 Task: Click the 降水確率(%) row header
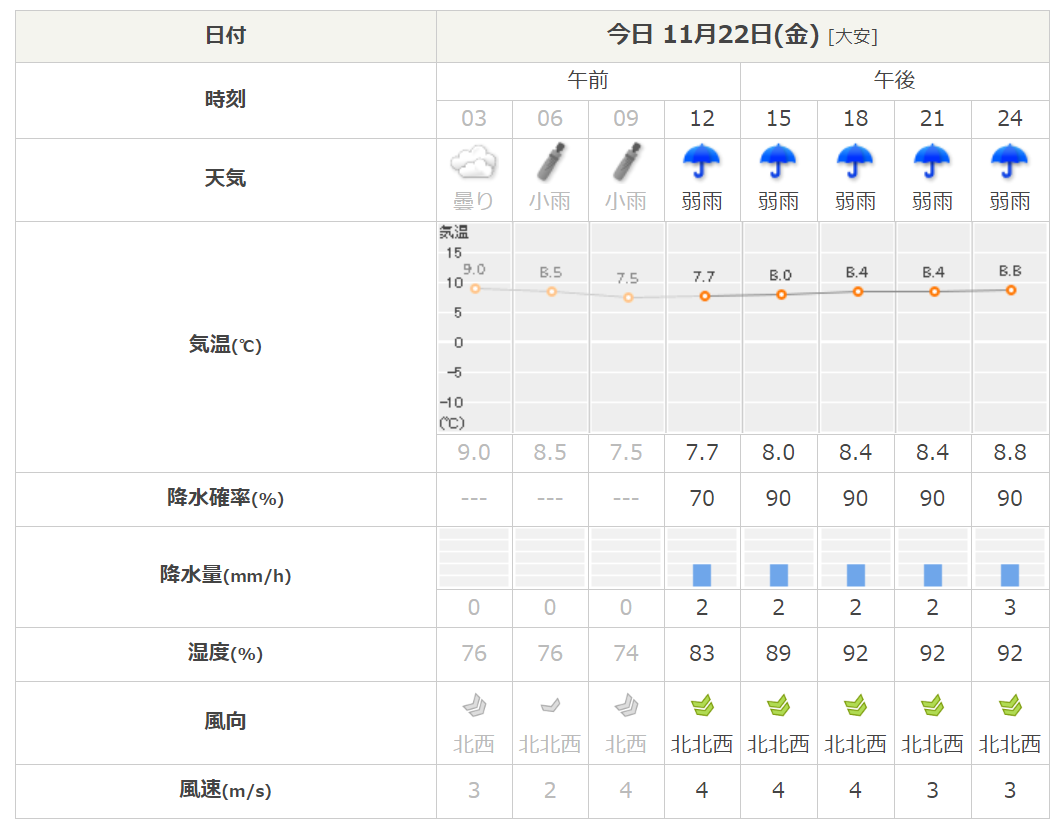(x=225, y=498)
